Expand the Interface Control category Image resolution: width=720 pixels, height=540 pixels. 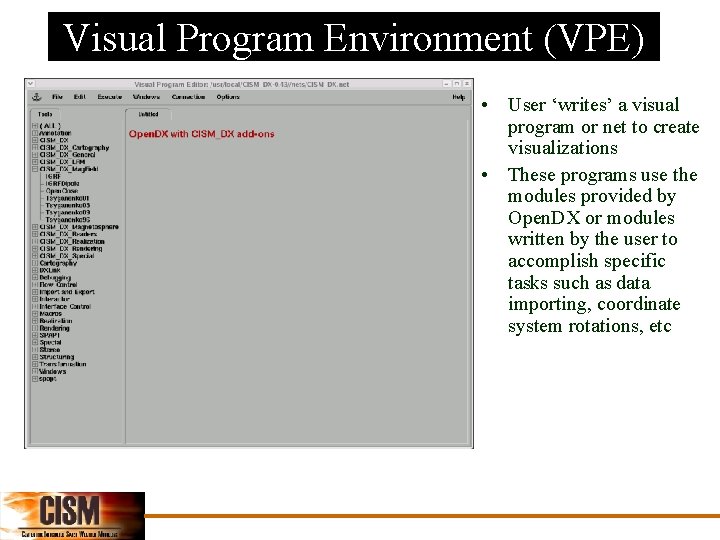35,307
